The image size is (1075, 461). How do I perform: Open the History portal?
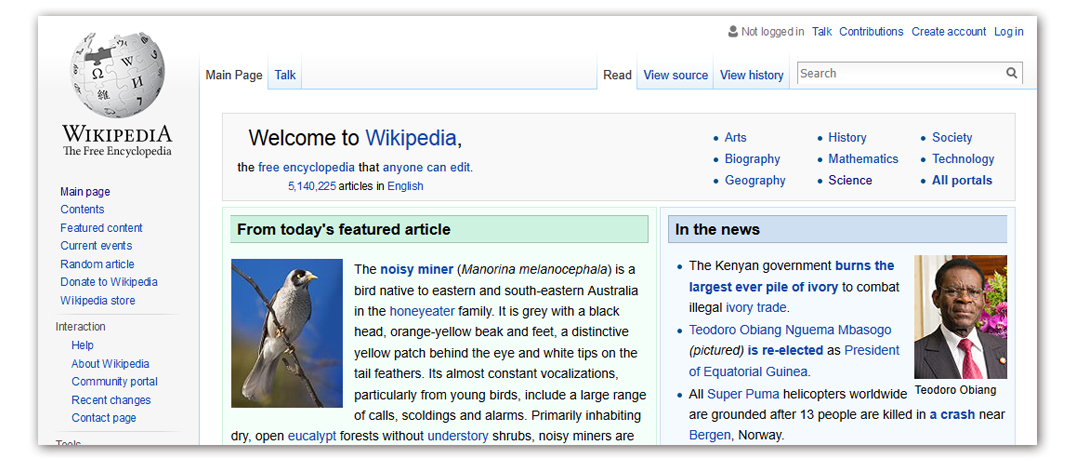point(847,137)
